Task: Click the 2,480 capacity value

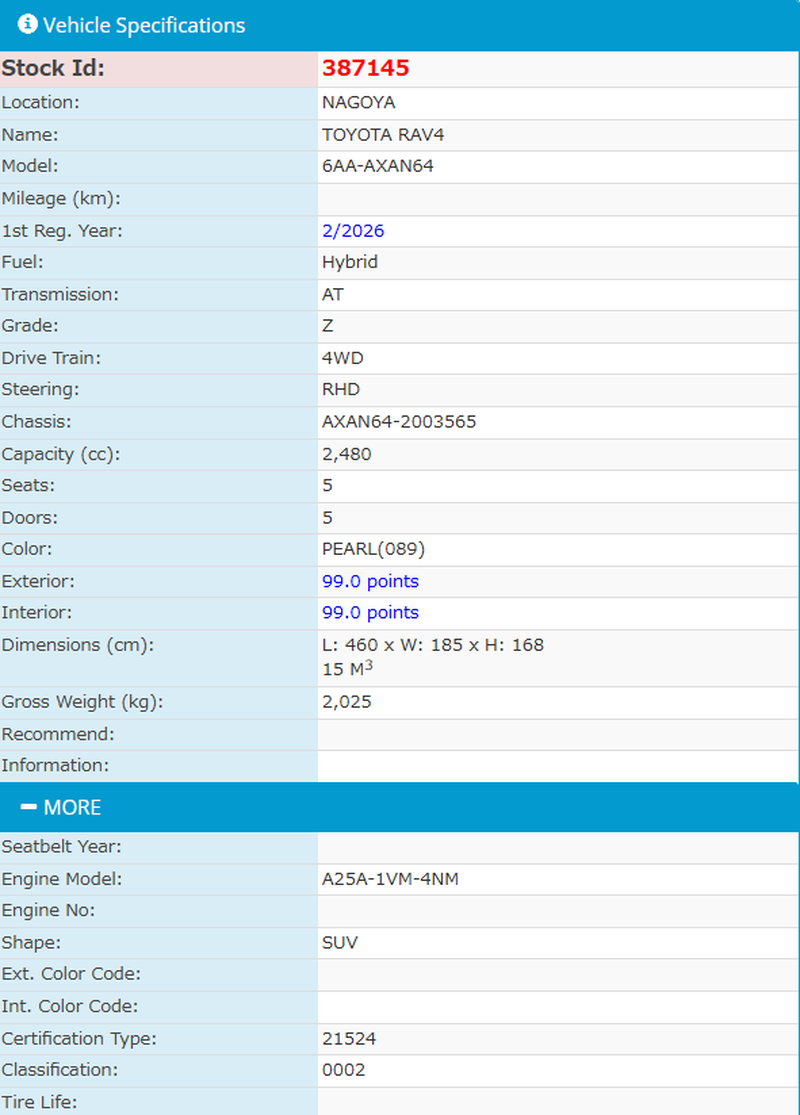Action: pyautogui.click(x=346, y=454)
